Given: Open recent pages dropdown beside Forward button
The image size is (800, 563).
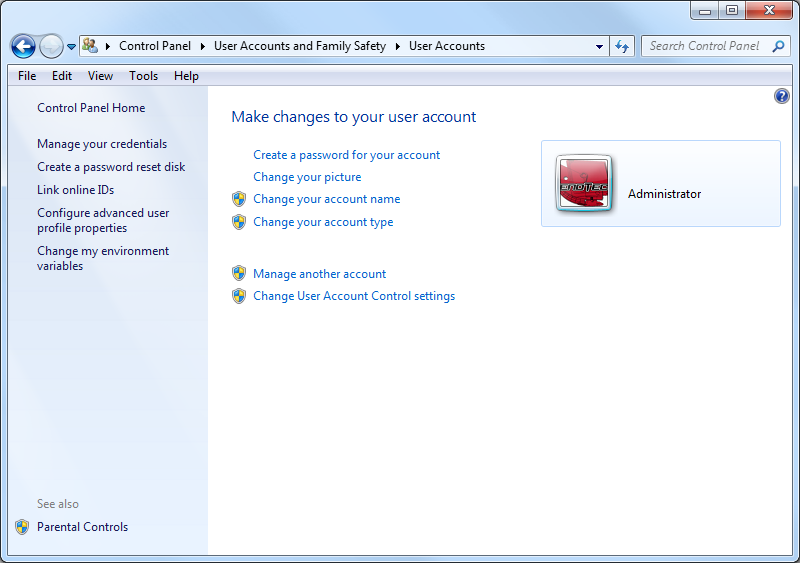Looking at the screenshot, I should [x=71, y=46].
